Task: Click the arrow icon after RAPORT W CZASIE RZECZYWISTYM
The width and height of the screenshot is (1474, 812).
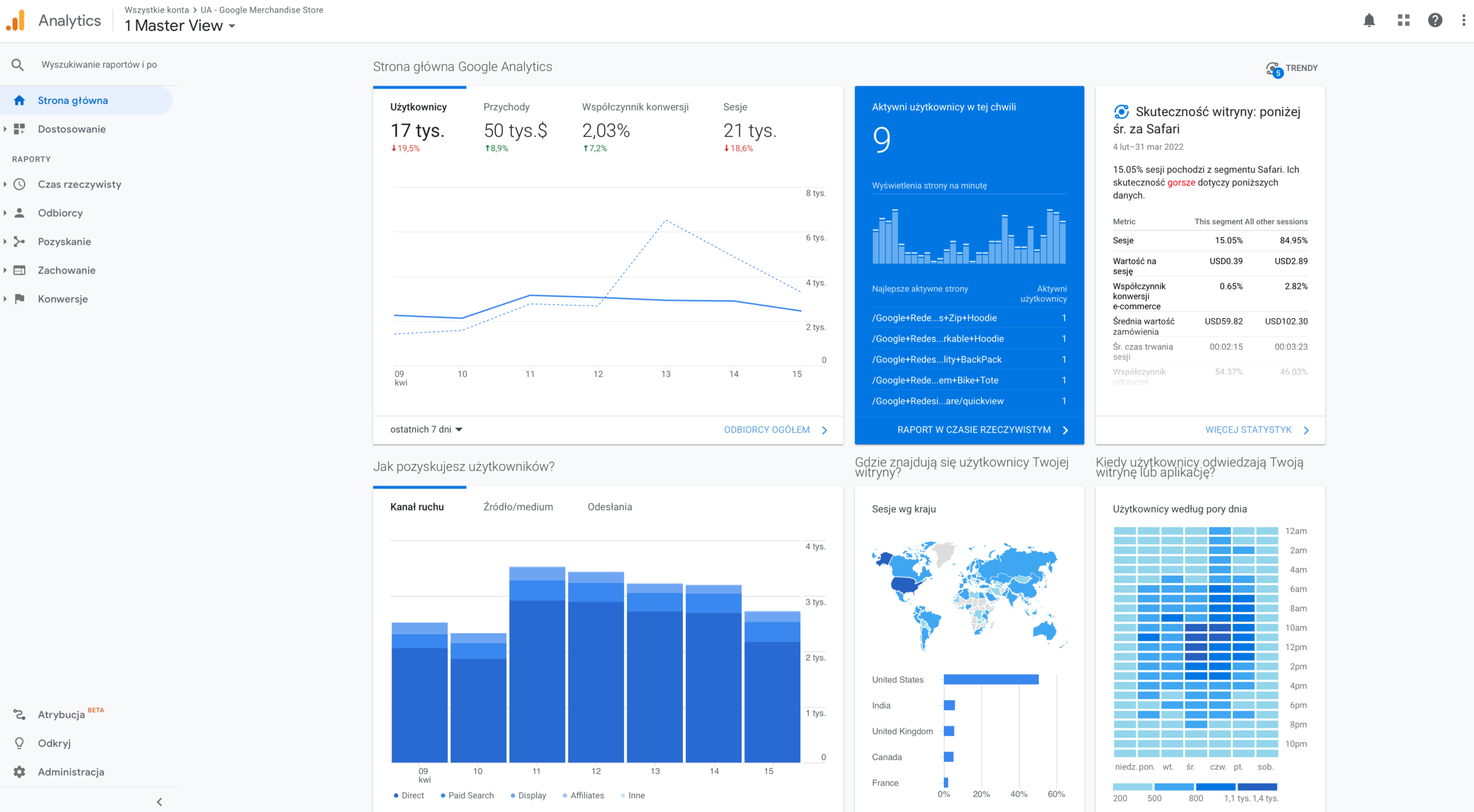Action: (x=1065, y=430)
